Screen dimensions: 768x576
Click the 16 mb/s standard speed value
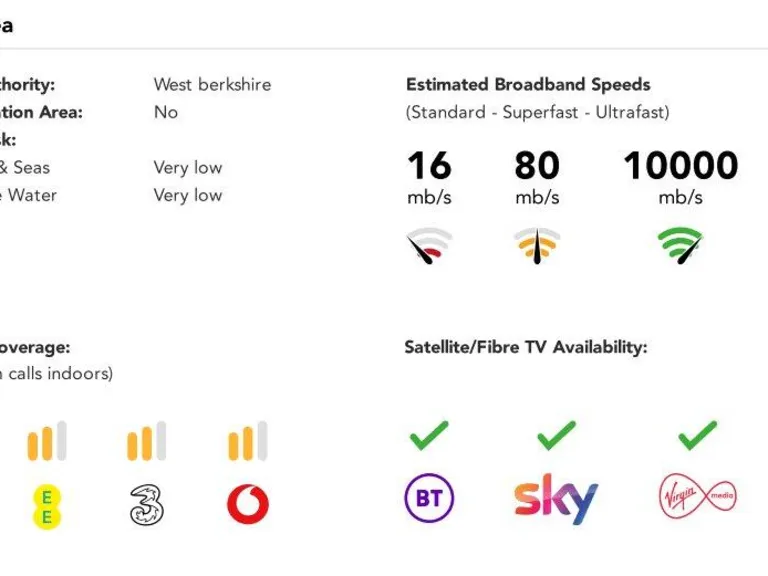pyautogui.click(x=429, y=166)
